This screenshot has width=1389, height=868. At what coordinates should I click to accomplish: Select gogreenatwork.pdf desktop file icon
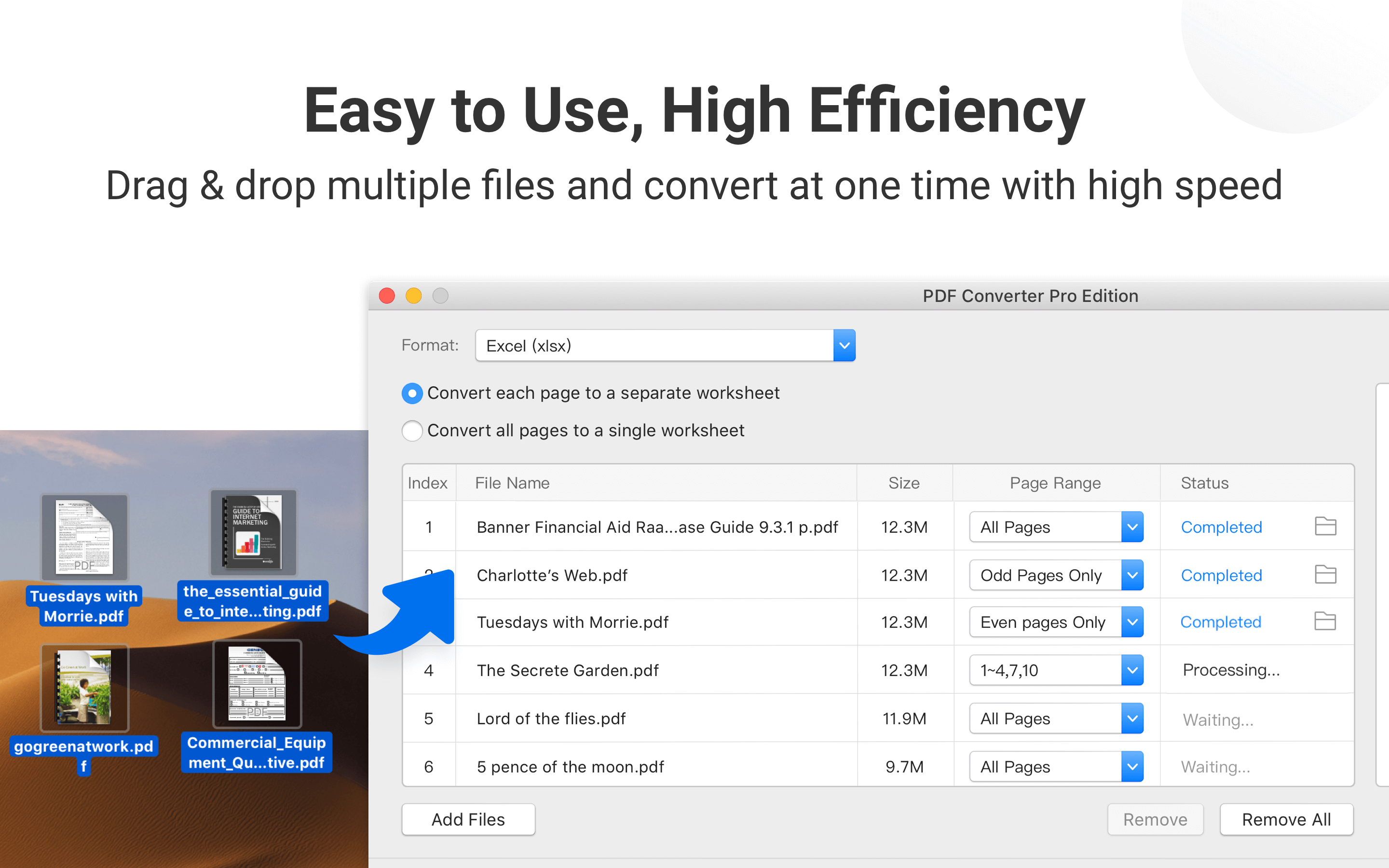[84, 687]
